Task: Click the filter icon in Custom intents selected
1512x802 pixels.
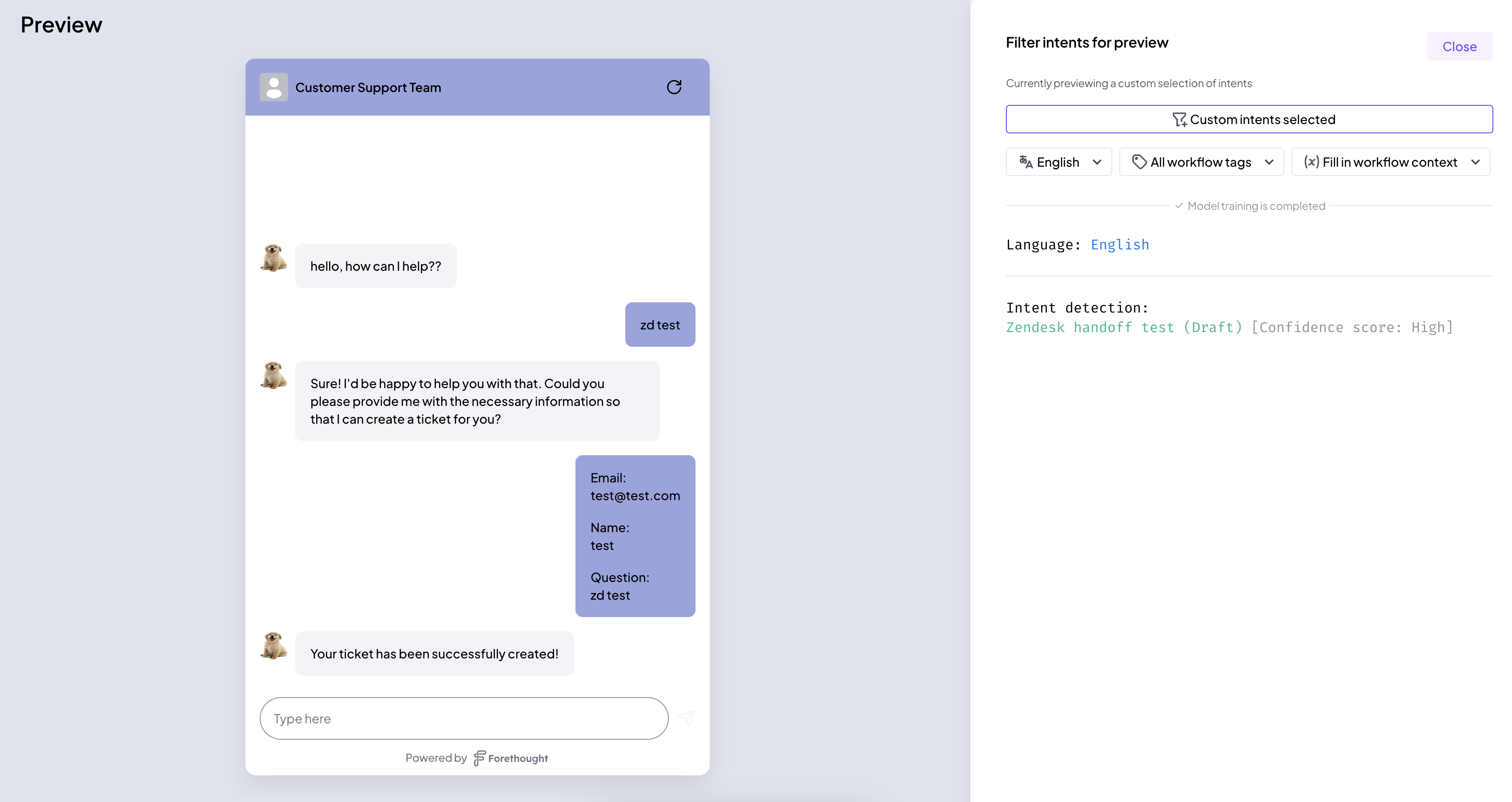Action: pos(1179,120)
